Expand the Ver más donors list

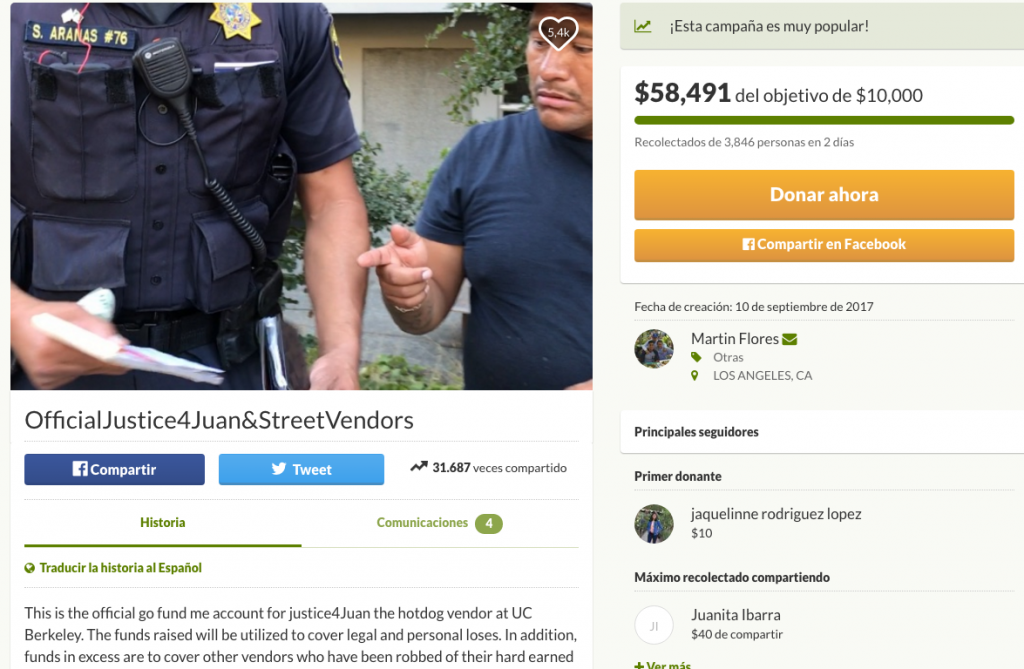tap(663, 664)
